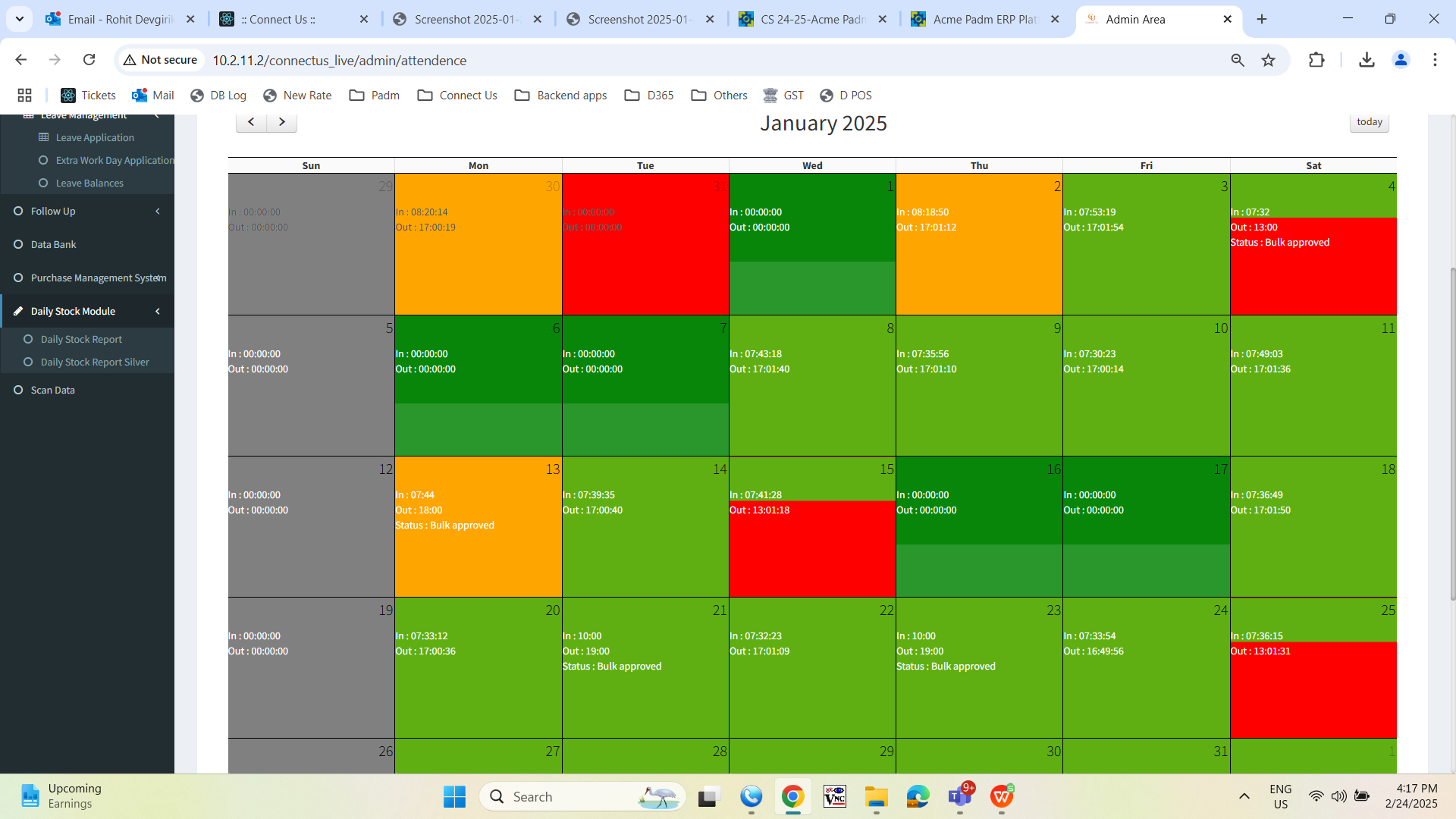Open the volume control in tray
Viewport: 1456px width, 819px height.
pyautogui.click(x=1338, y=796)
